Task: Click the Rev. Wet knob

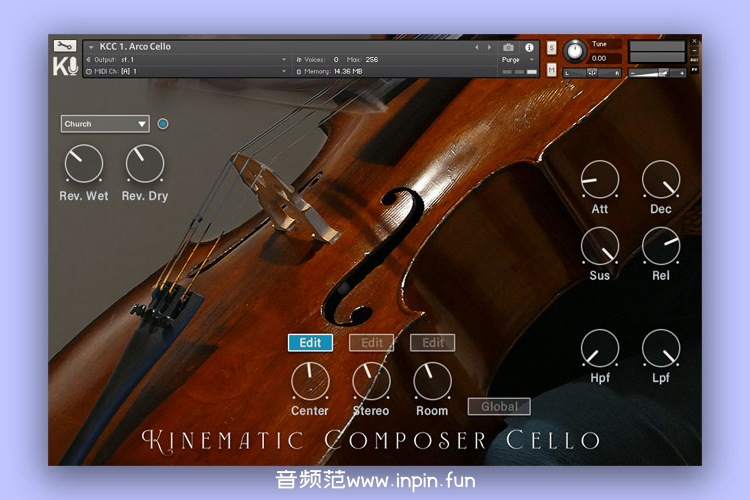Action: click(84, 164)
